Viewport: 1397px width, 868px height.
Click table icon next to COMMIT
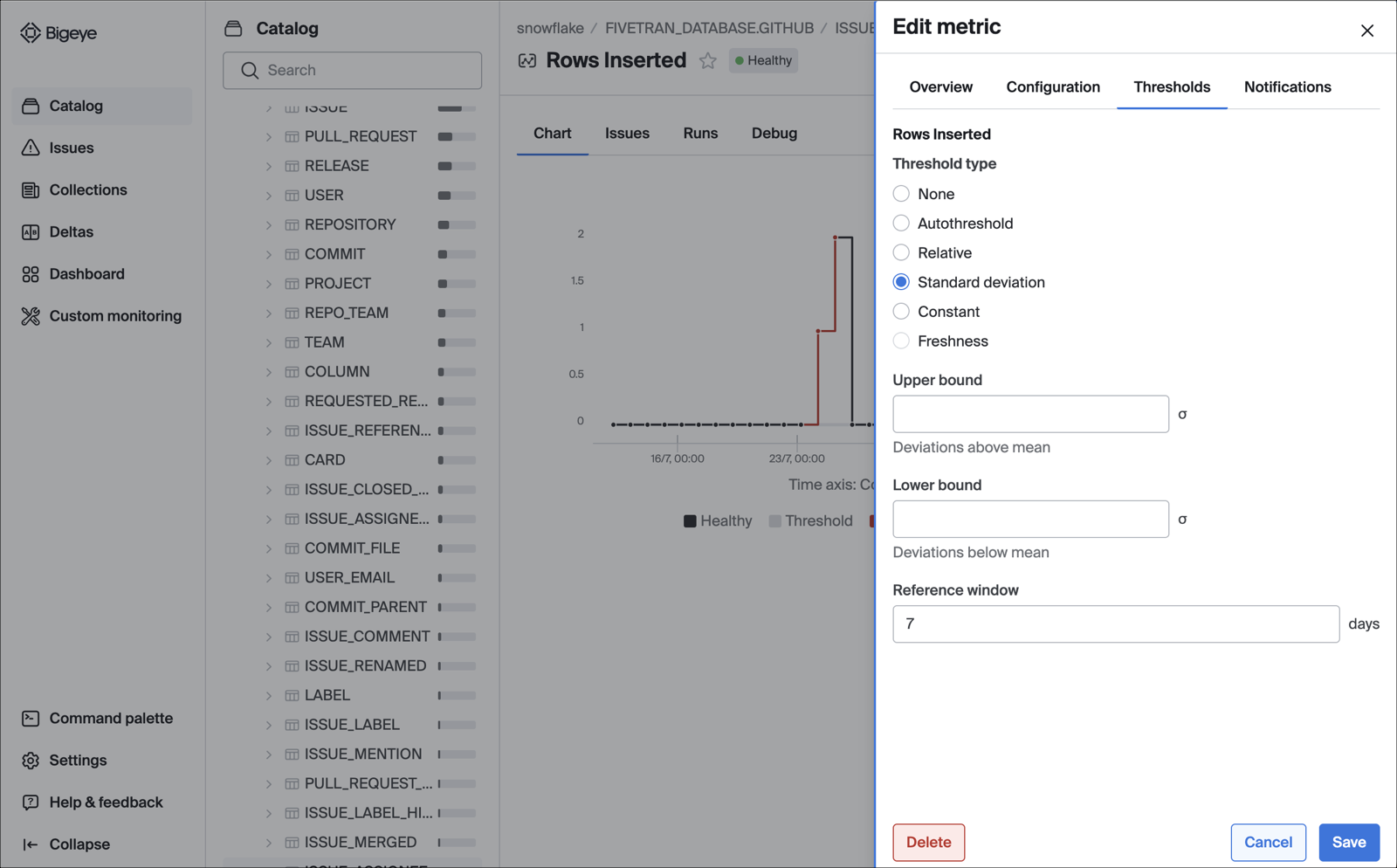click(292, 254)
